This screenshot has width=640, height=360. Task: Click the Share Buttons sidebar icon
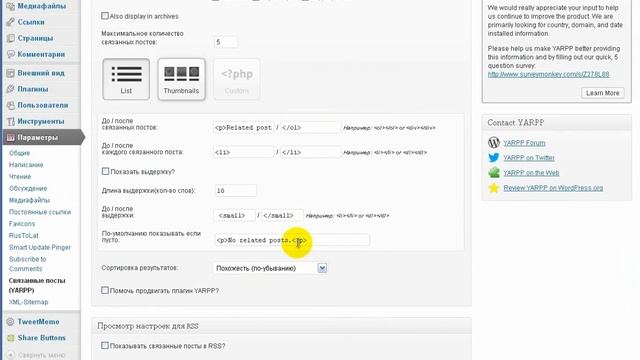coord(11,338)
